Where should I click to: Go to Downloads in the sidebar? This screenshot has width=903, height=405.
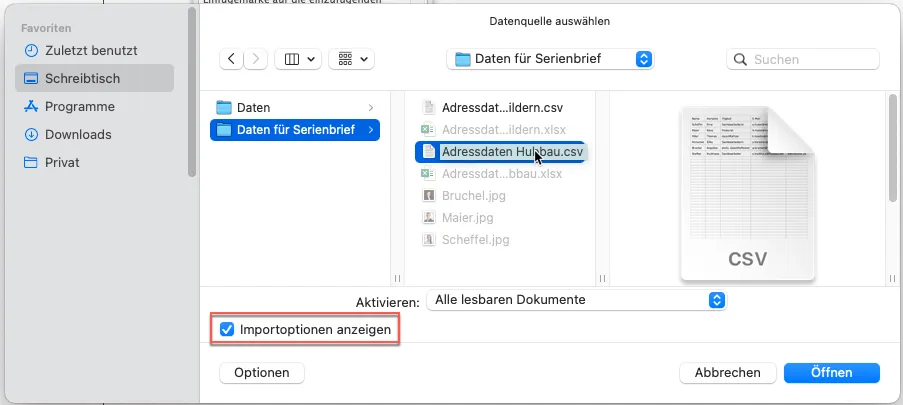[78, 134]
